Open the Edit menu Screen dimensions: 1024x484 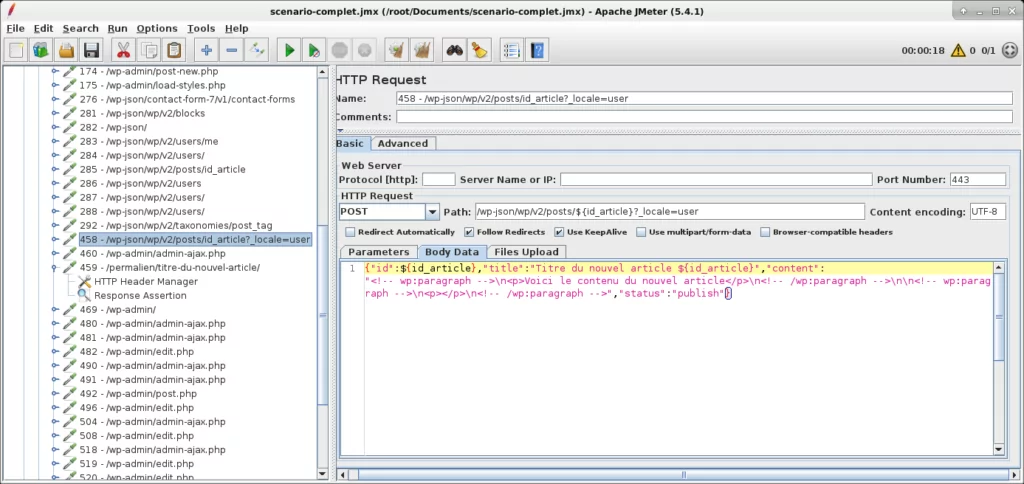tap(44, 28)
